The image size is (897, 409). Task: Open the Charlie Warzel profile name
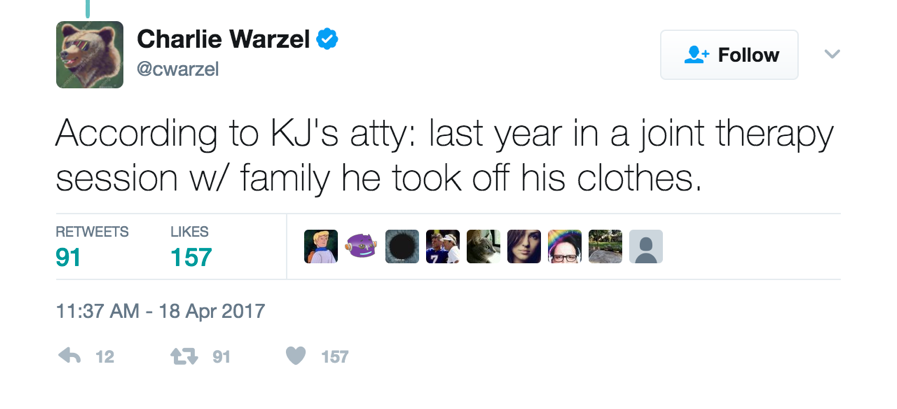(223, 39)
